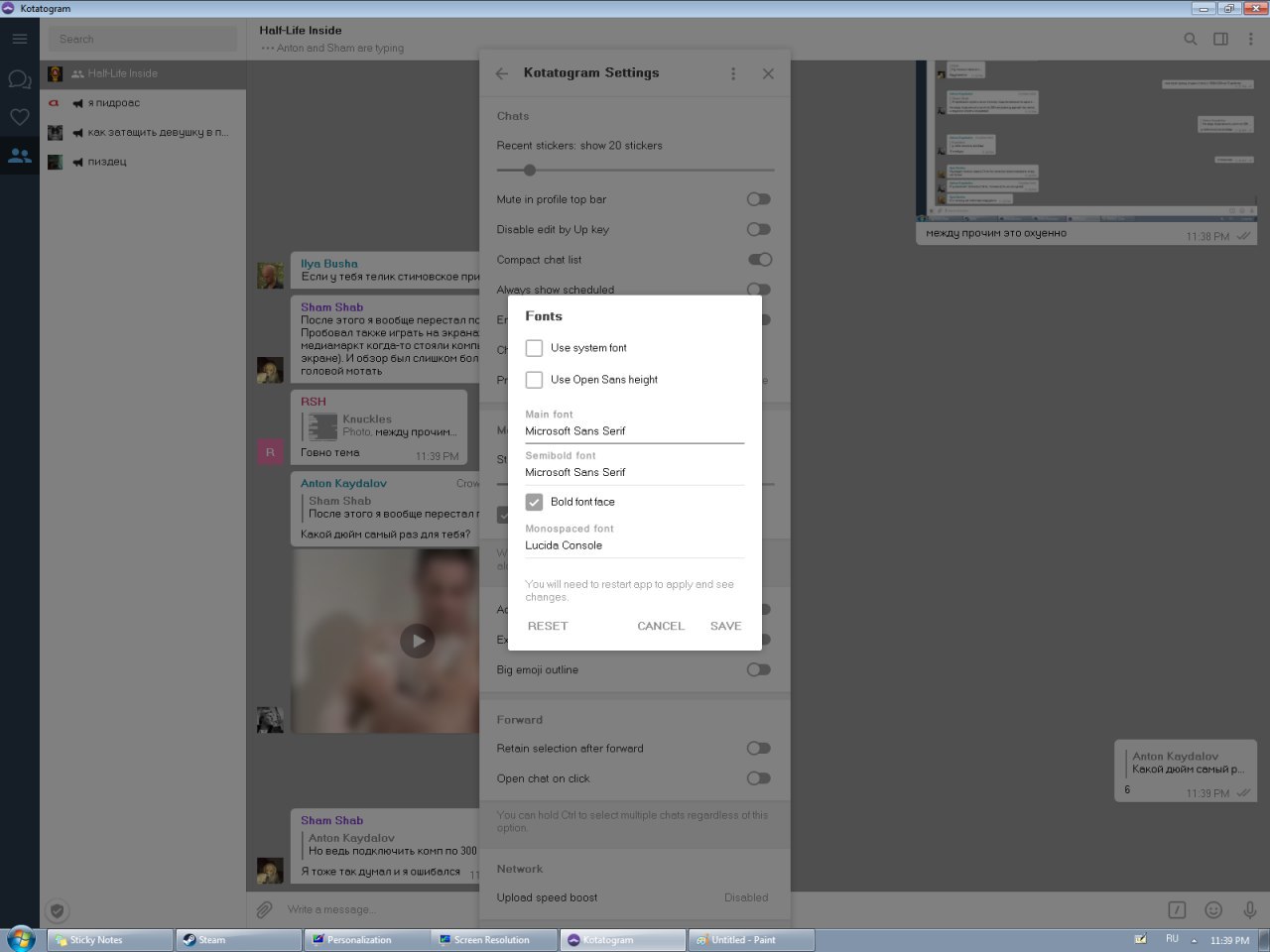The height and width of the screenshot is (952, 1270).
Task: Click the Main font input field
Action: 634,431
